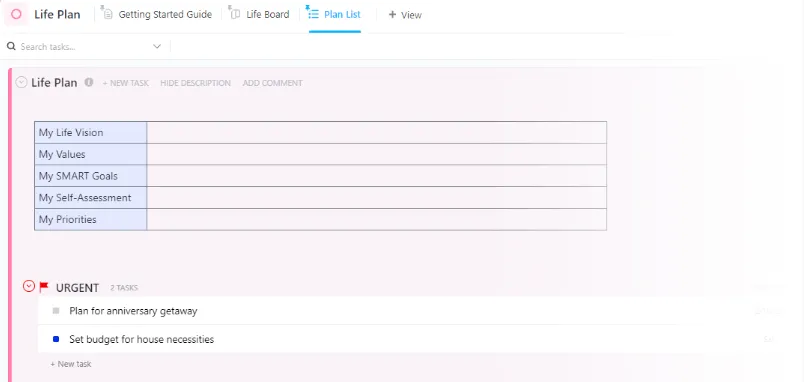
Task: Click ADD COMMENT link
Action: coord(272,83)
